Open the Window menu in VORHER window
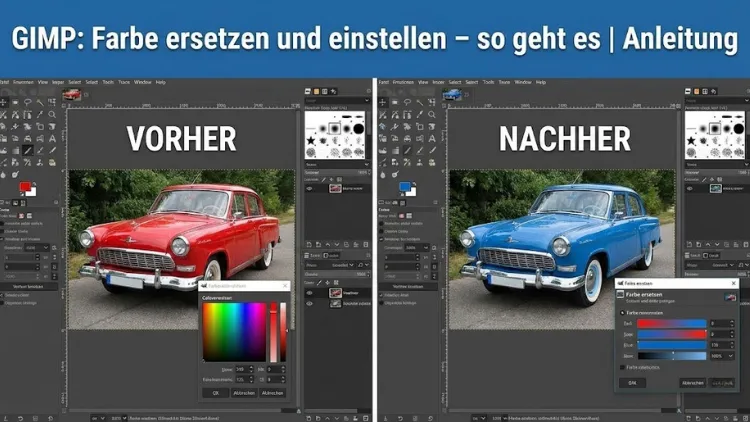750x422 pixels. (x=143, y=82)
